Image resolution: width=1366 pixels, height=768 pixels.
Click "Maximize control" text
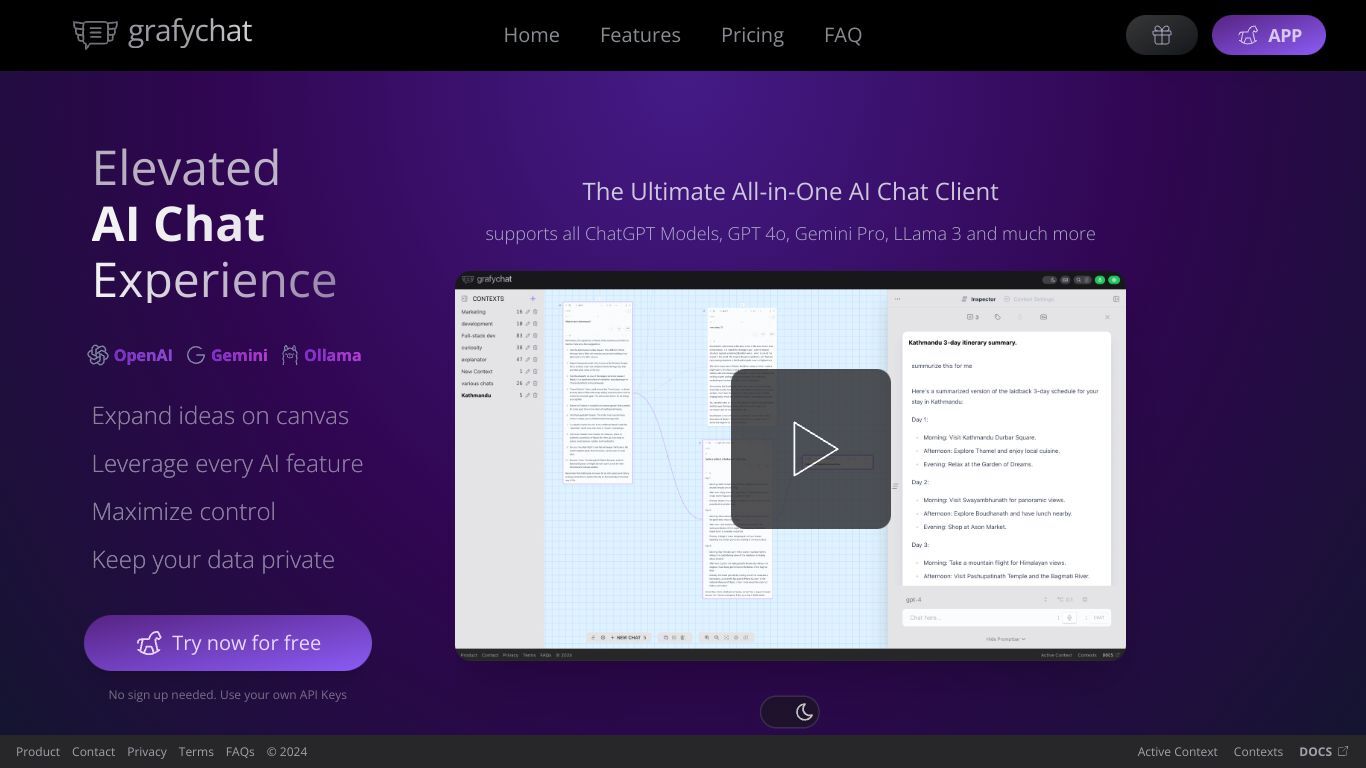[183, 511]
